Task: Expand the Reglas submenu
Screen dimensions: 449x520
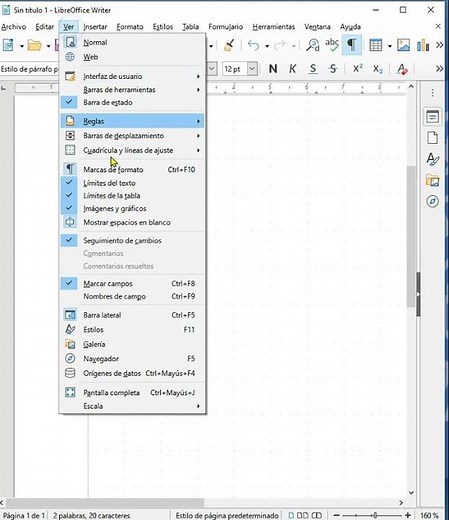Action: coord(132,121)
